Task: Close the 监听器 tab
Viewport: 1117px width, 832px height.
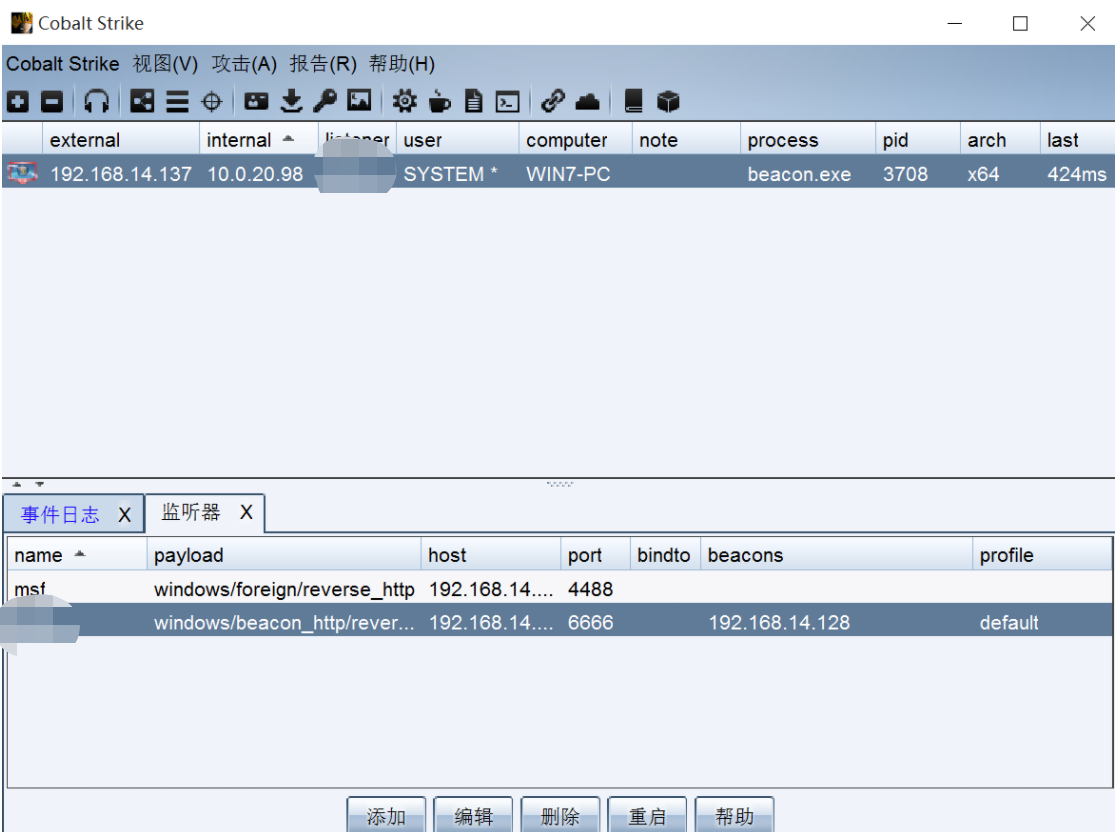Action: (246, 513)
